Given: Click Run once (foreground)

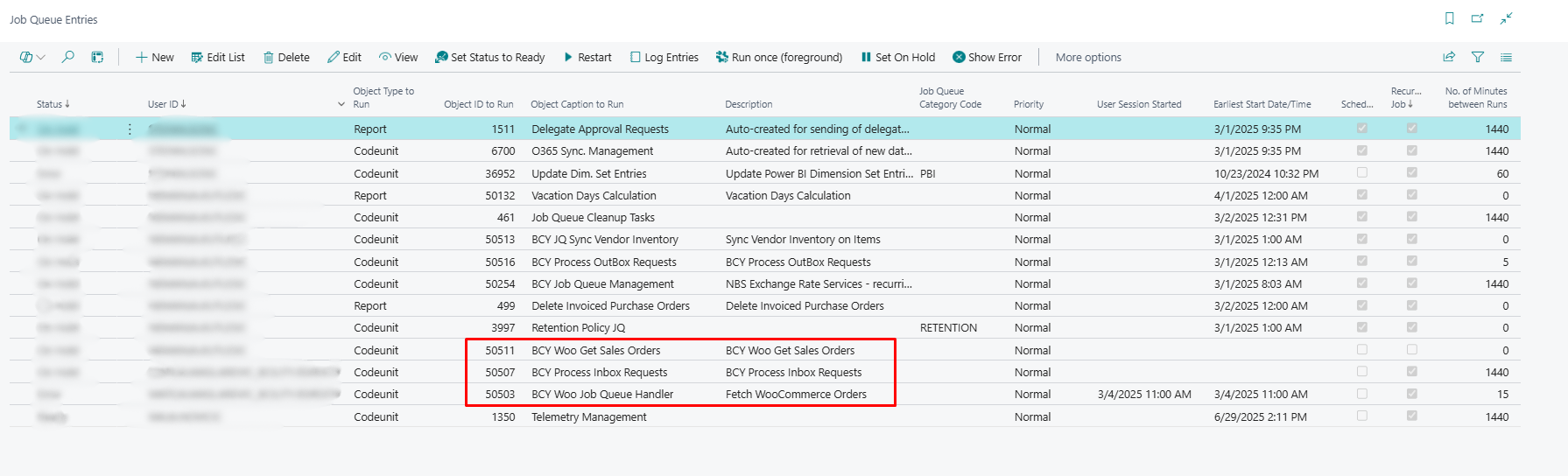Looking at the screenshot, I should [779, 57].
